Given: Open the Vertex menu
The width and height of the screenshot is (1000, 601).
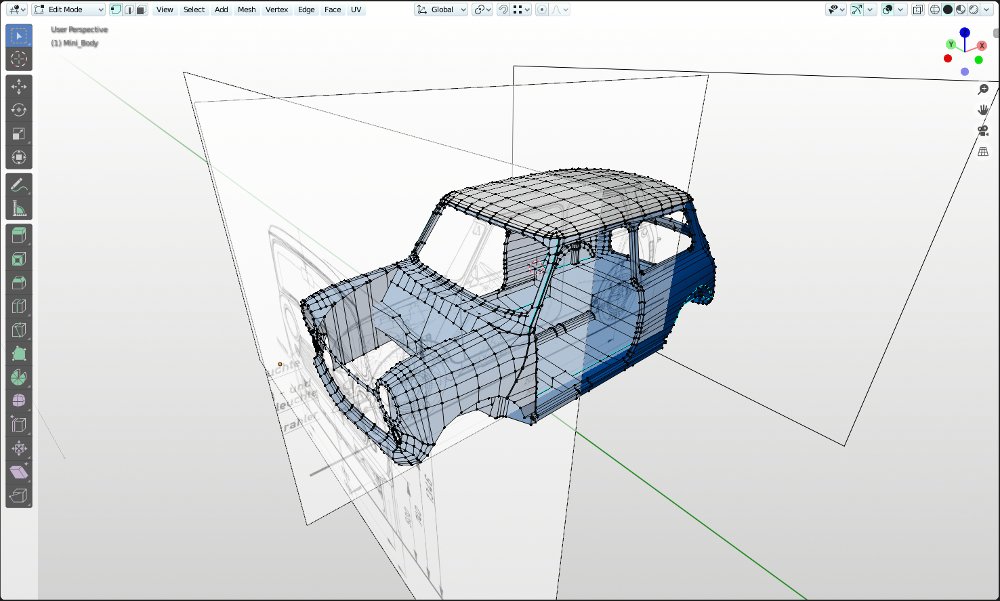Looking at the screenshot, I should [x=277, y=9].
